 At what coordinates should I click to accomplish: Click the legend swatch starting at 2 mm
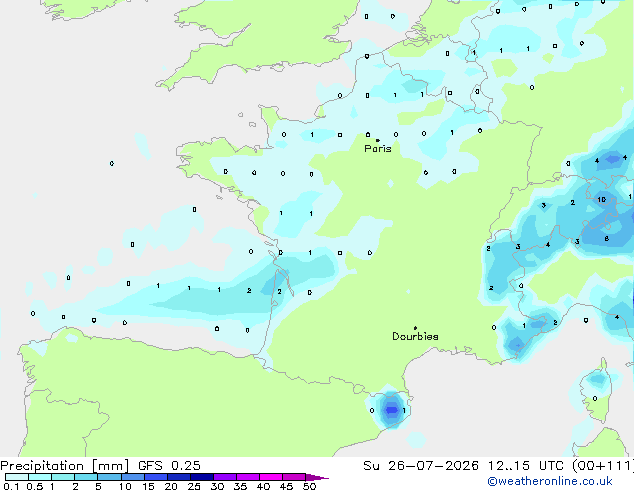coord(86,477)
